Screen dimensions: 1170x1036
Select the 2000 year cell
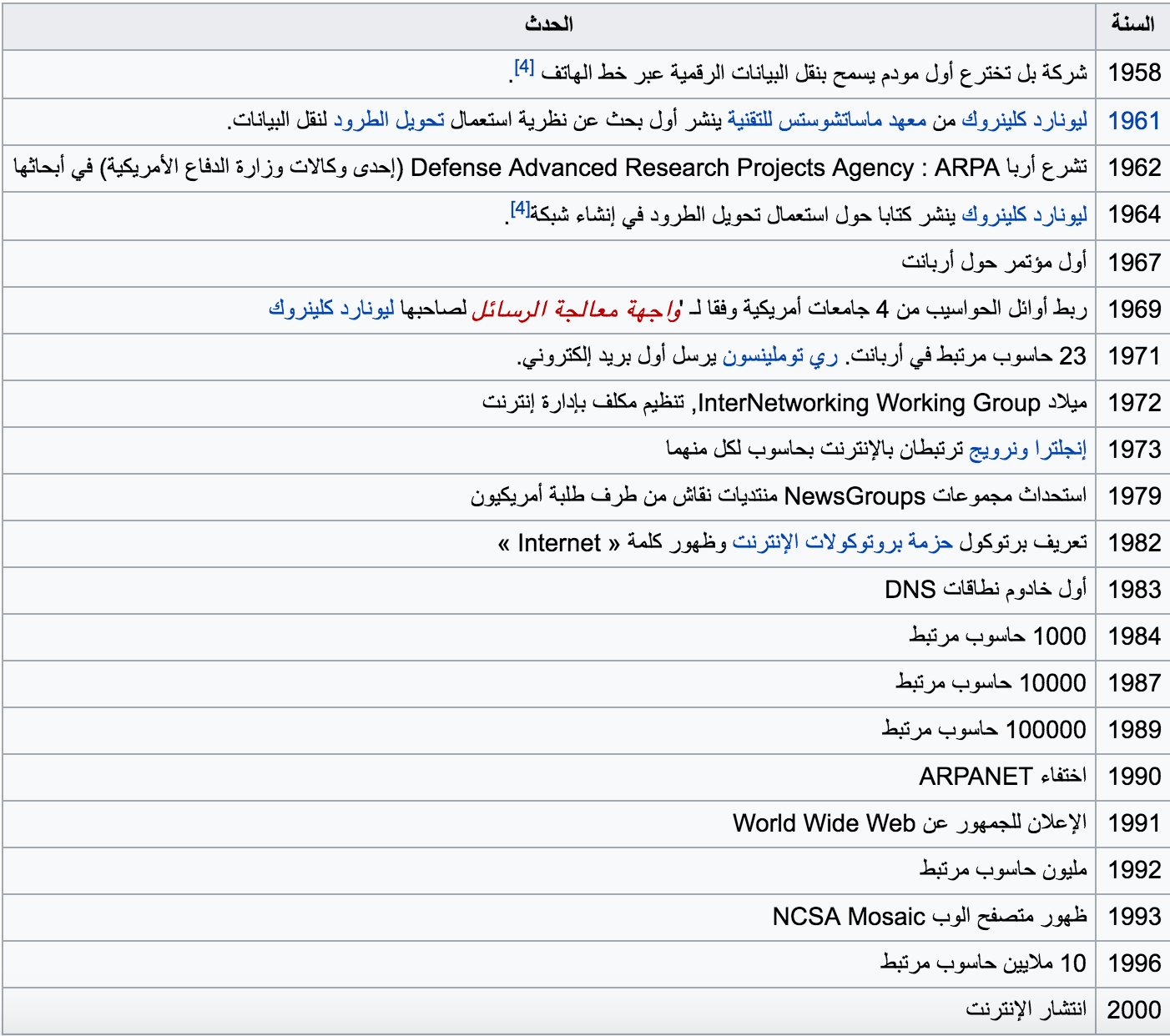pyautogui.click(x=1134, y=1010)
